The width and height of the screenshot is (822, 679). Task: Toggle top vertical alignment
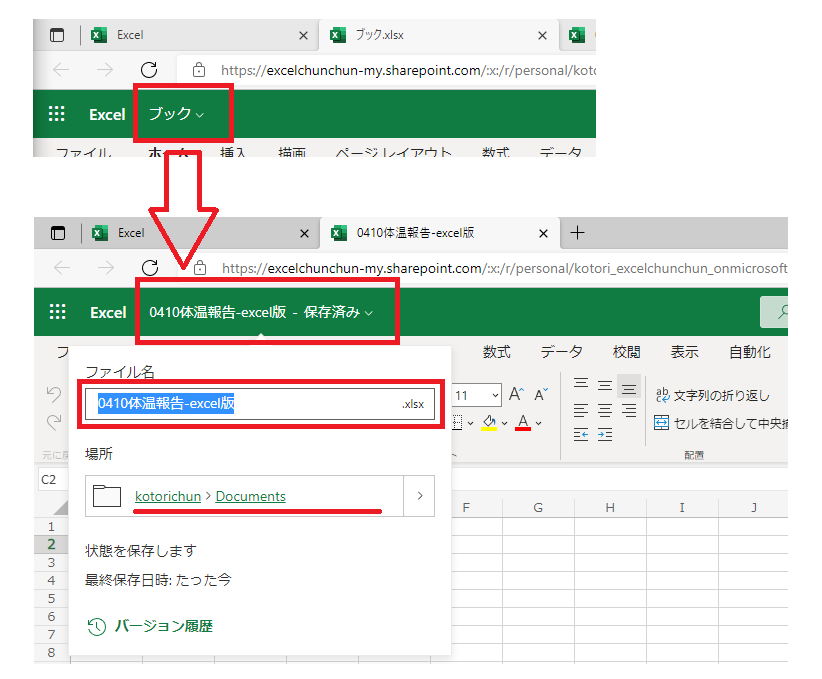tap(581, 384)
